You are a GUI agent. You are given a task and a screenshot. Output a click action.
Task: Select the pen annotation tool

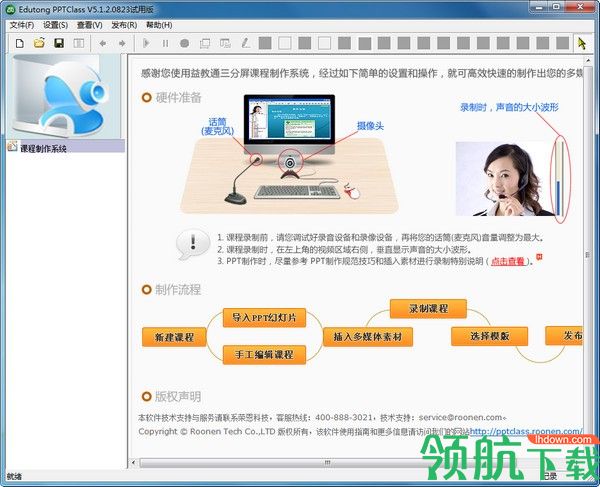[x=245, y=43]
